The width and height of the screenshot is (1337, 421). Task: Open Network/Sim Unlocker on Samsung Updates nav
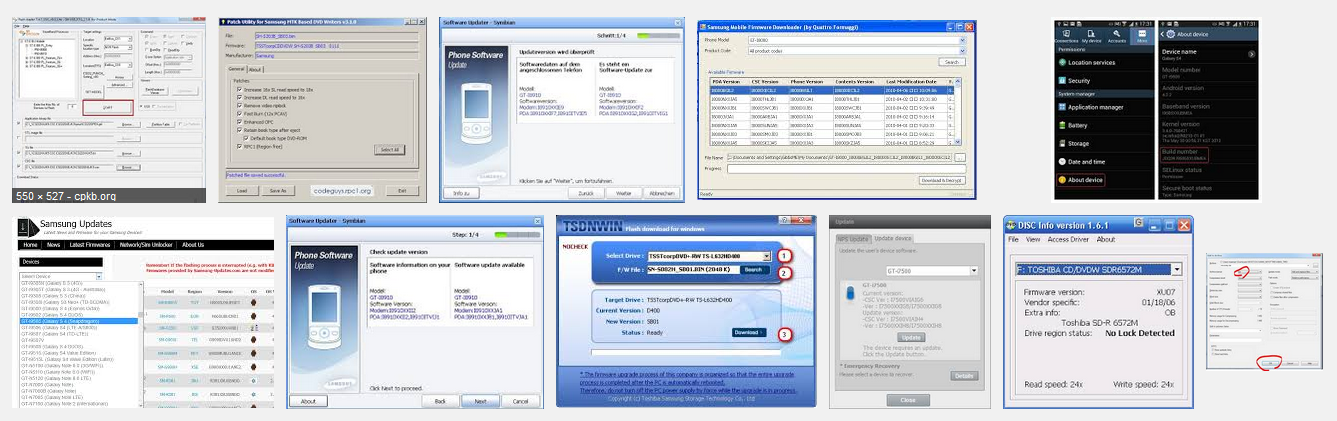(x=147, y=244)
